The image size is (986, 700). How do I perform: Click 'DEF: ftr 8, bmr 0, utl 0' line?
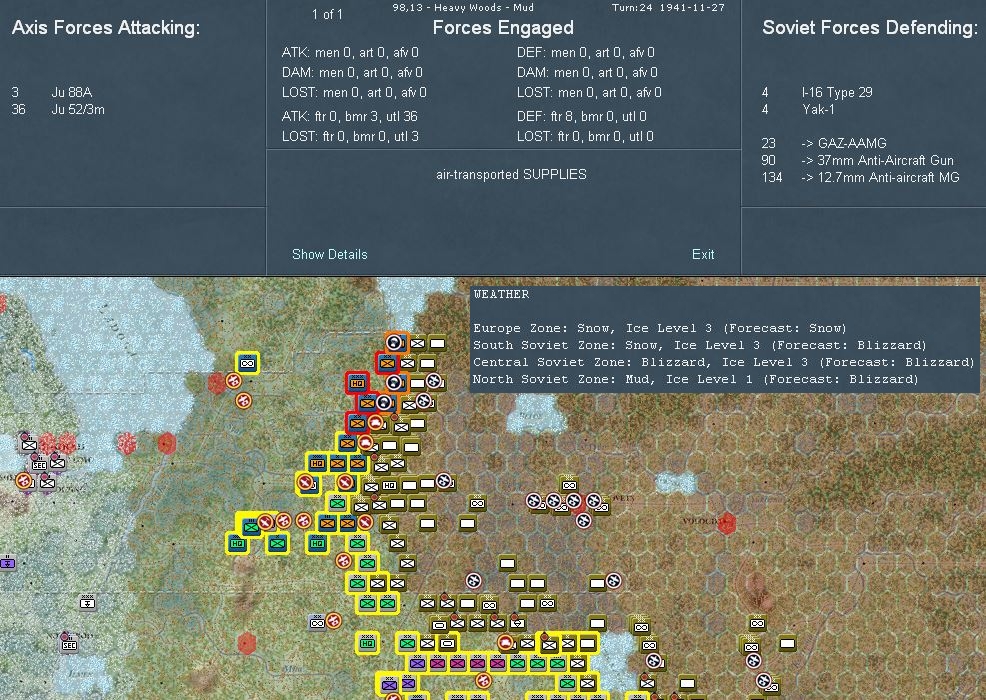click(x=582, y=116)
